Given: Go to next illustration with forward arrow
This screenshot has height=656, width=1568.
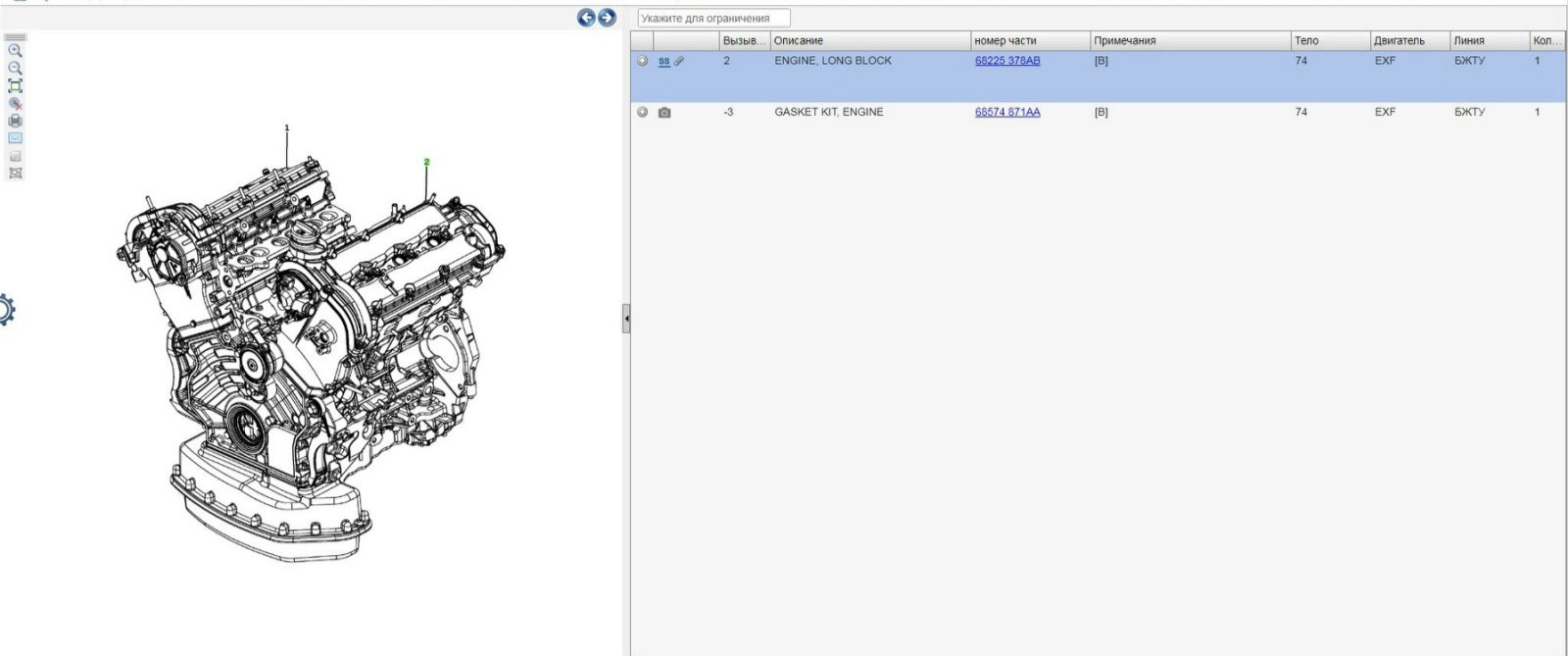Looking at the screenshot, I should pos(607,18).
